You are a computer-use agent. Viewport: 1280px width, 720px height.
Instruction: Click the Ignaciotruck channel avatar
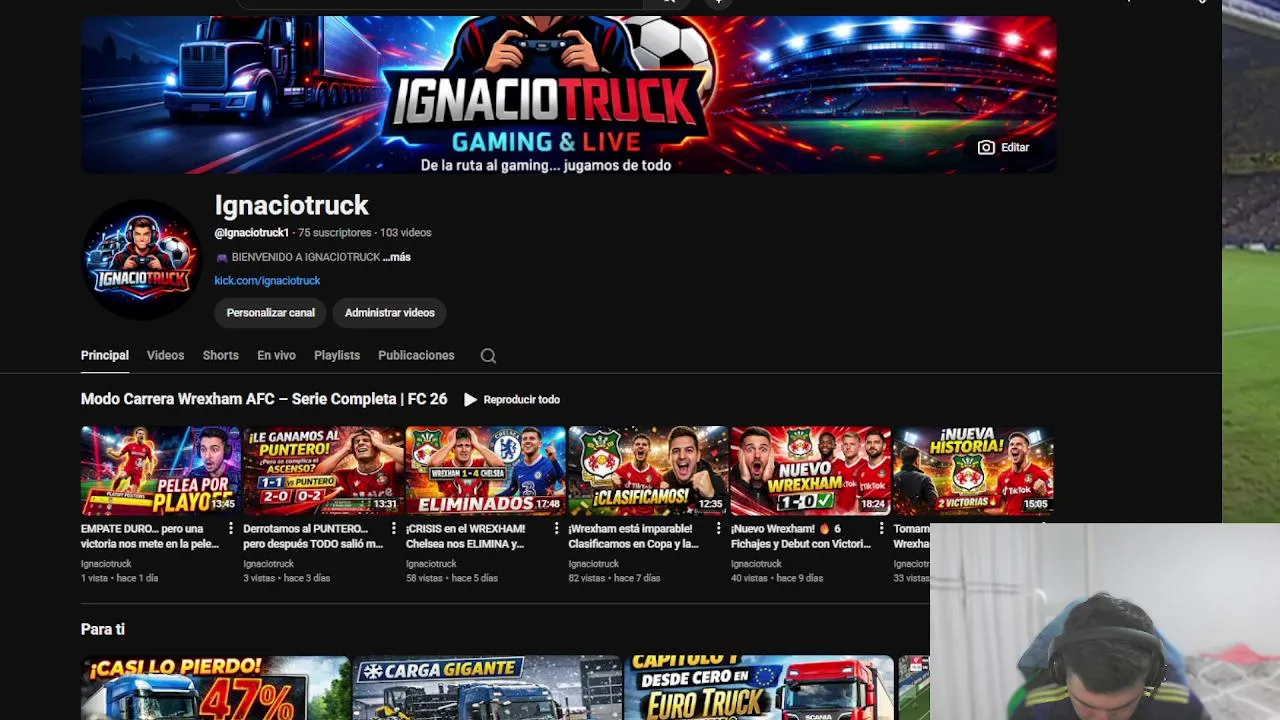(x=141, y=259)
